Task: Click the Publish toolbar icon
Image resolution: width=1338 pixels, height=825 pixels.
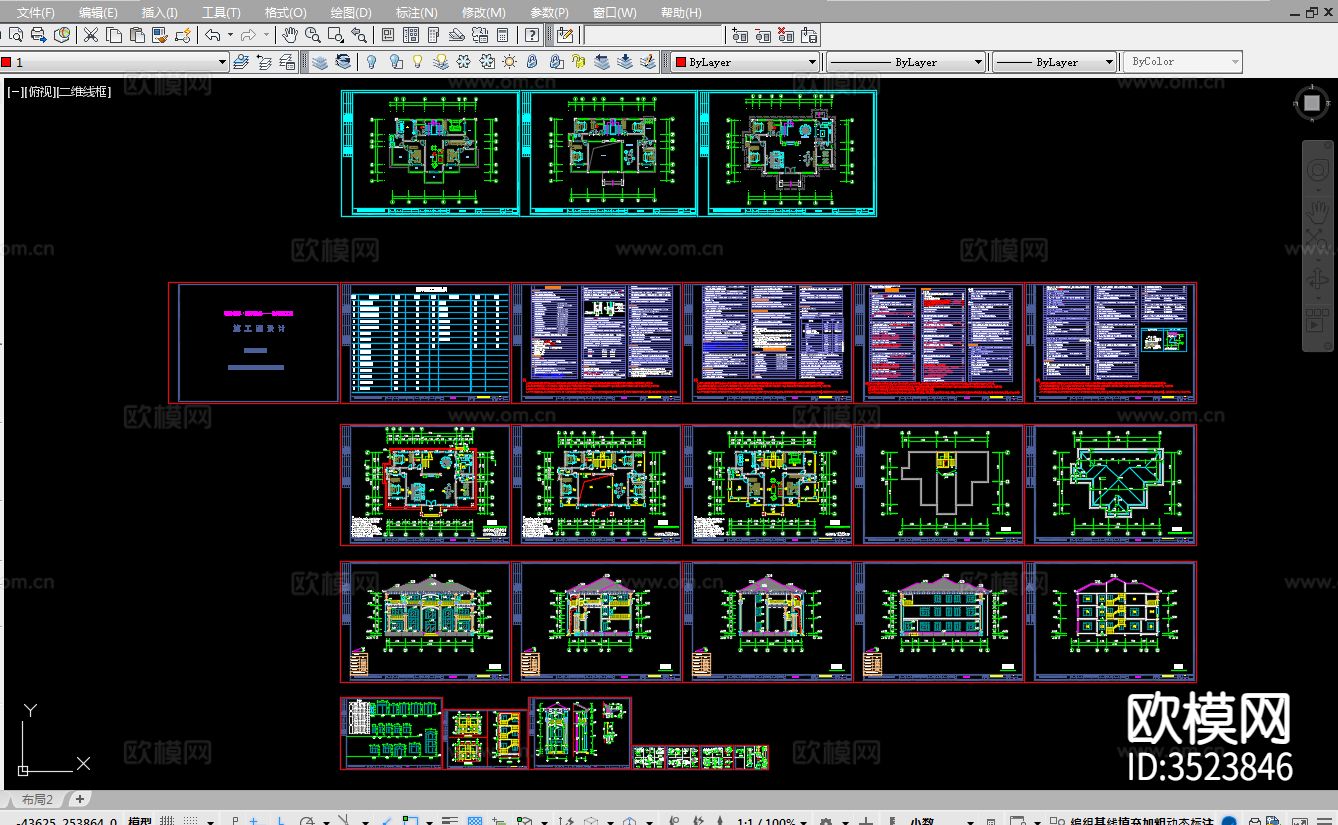Action: coord(38,35)
